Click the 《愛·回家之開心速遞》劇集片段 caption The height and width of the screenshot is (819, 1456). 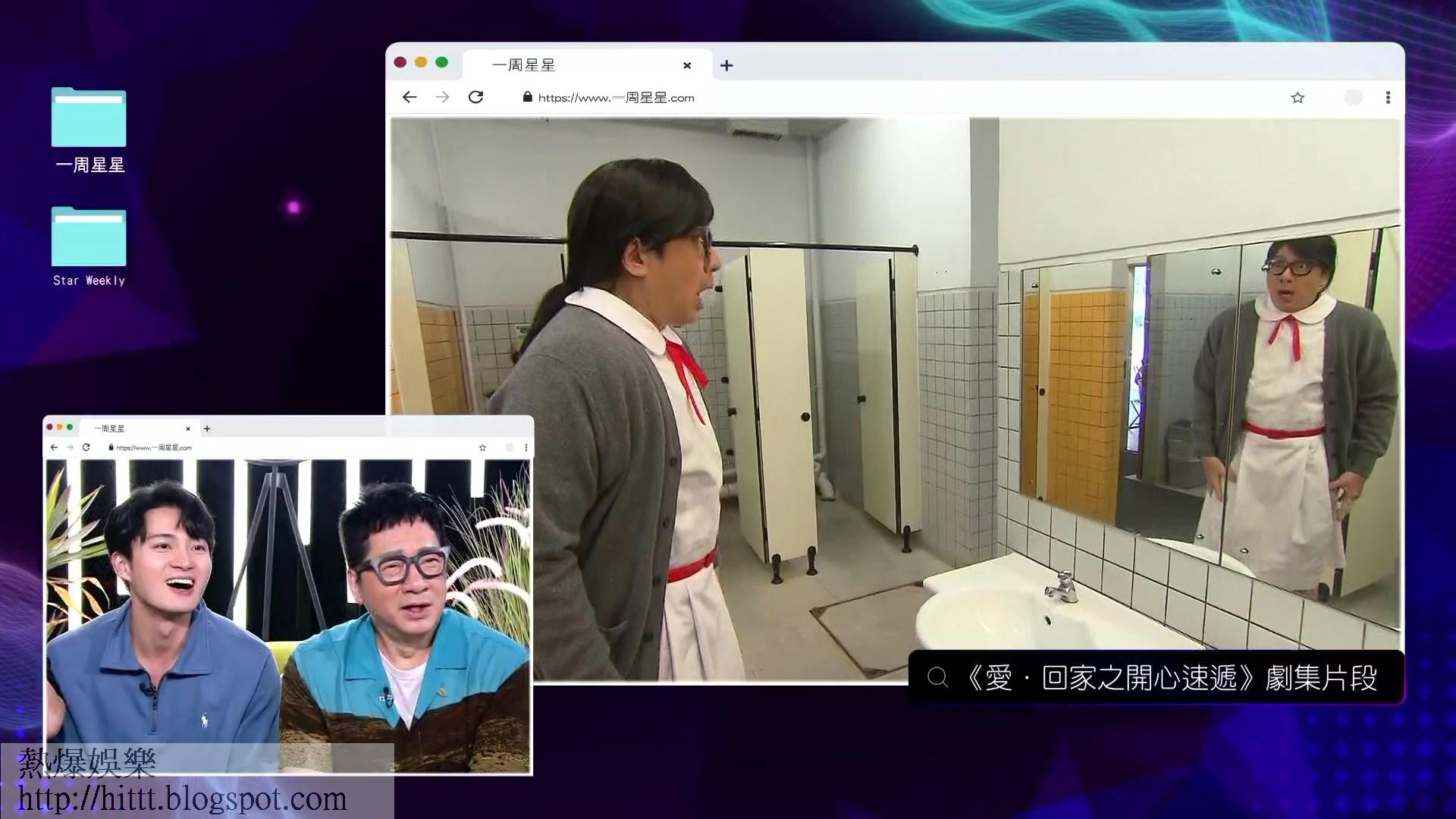click(1172, 678)
